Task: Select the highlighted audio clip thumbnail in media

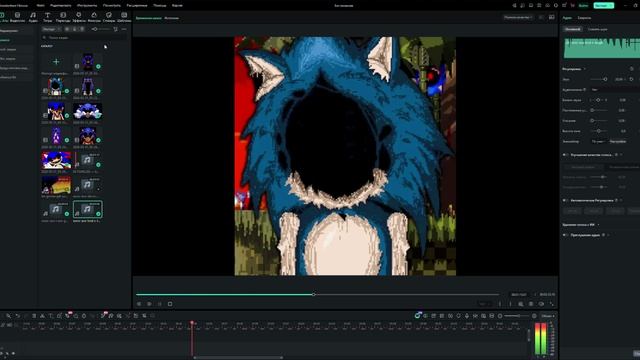Action: coord(88,209)
